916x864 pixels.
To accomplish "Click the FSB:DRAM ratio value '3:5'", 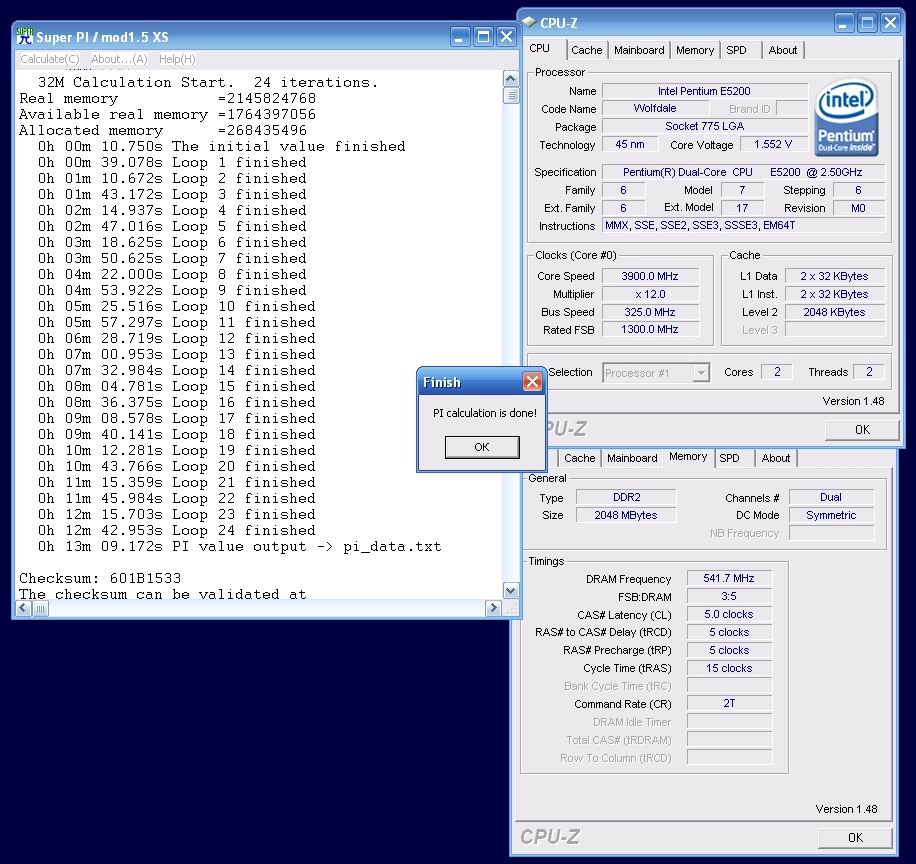I will (x=729, y=596).
